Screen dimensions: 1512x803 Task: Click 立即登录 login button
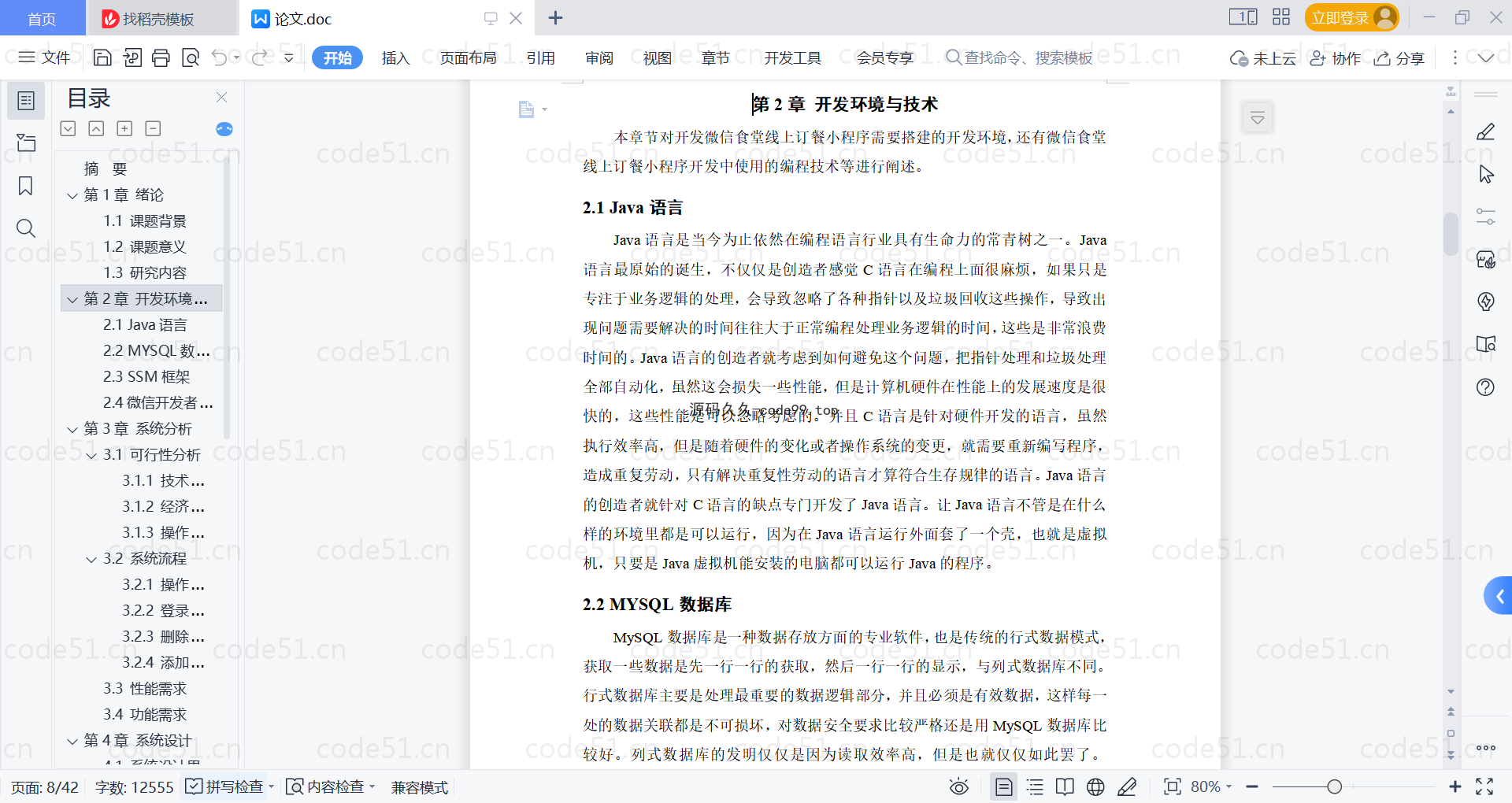(1351, 17)
